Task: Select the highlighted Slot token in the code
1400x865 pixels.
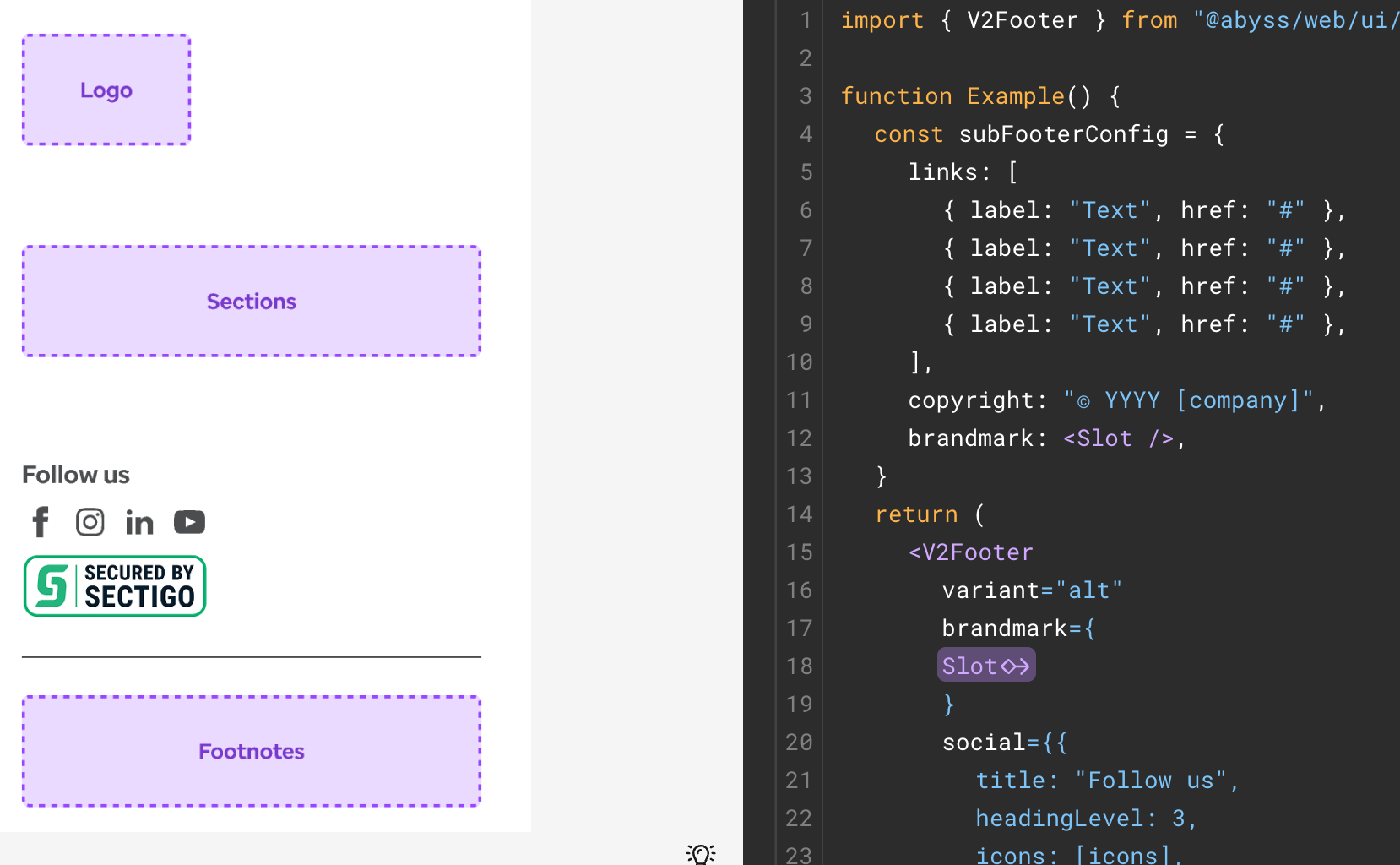Action: [x=985, y=666]
